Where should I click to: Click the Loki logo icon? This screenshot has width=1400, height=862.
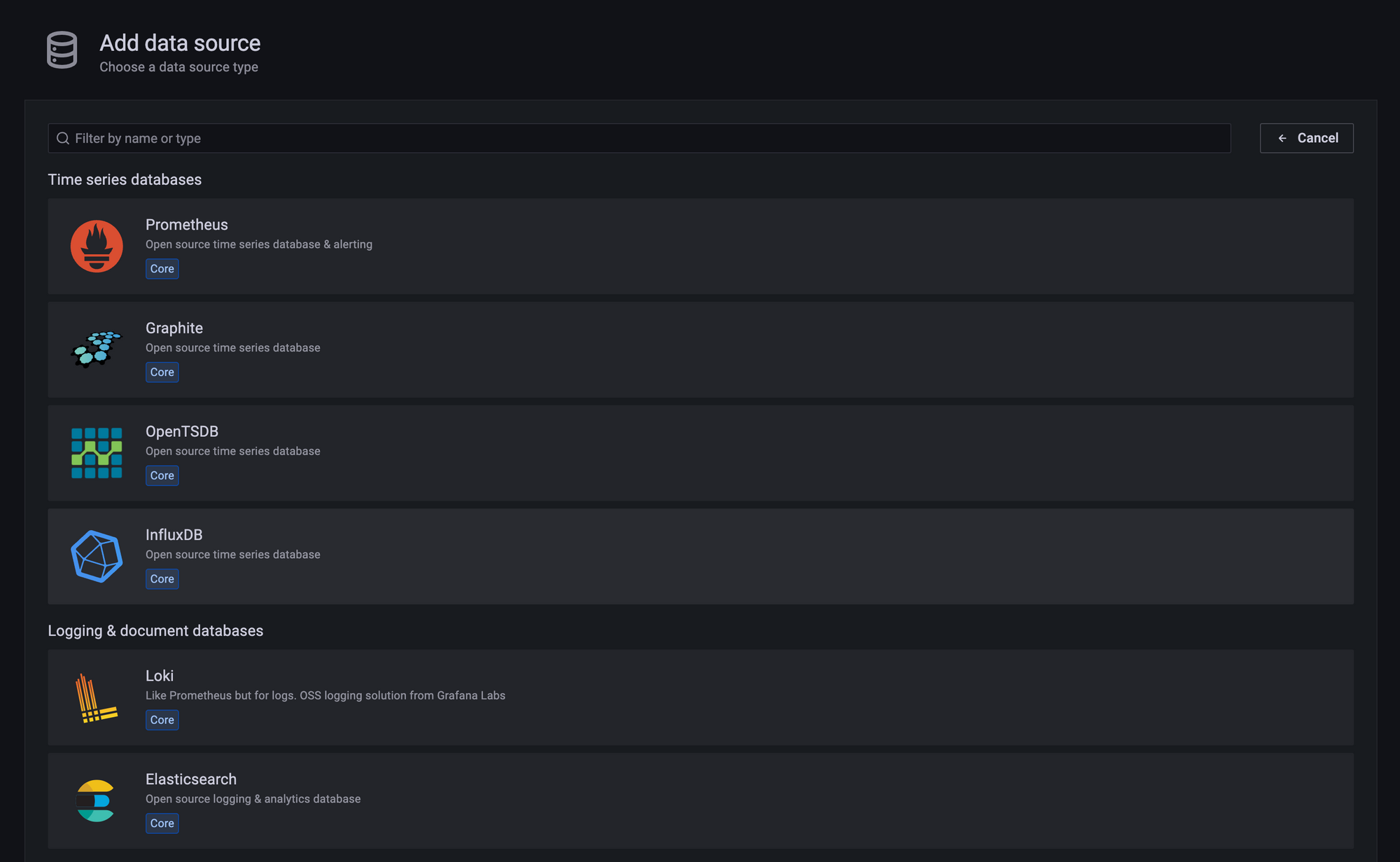point(96,698)
